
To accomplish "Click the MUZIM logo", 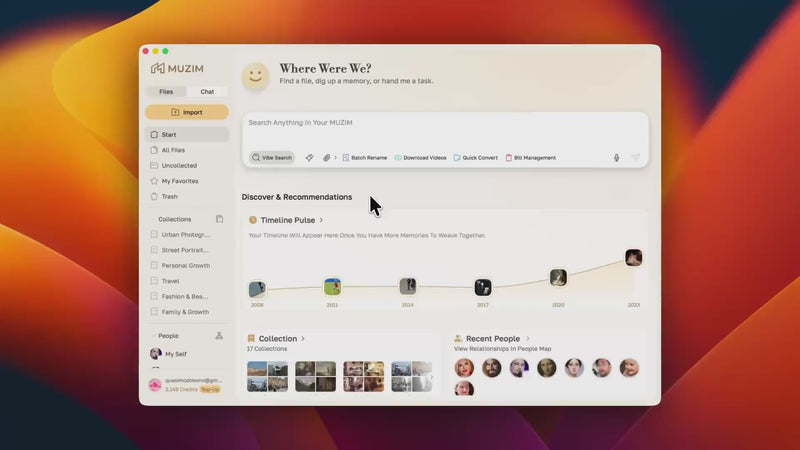I will pos(177,68).
